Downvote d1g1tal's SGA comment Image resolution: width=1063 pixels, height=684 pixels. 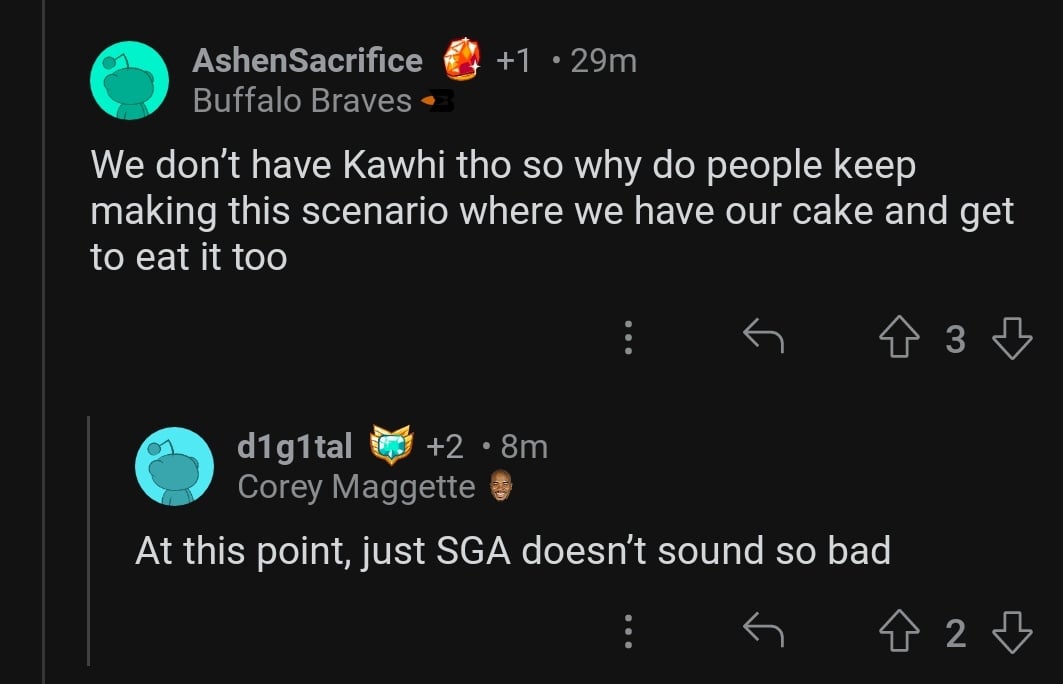[1011, 632]
